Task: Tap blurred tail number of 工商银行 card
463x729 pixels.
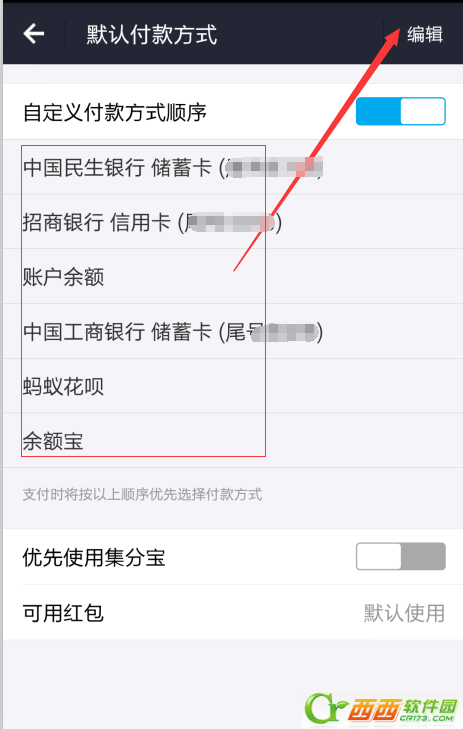Action: 284,332
